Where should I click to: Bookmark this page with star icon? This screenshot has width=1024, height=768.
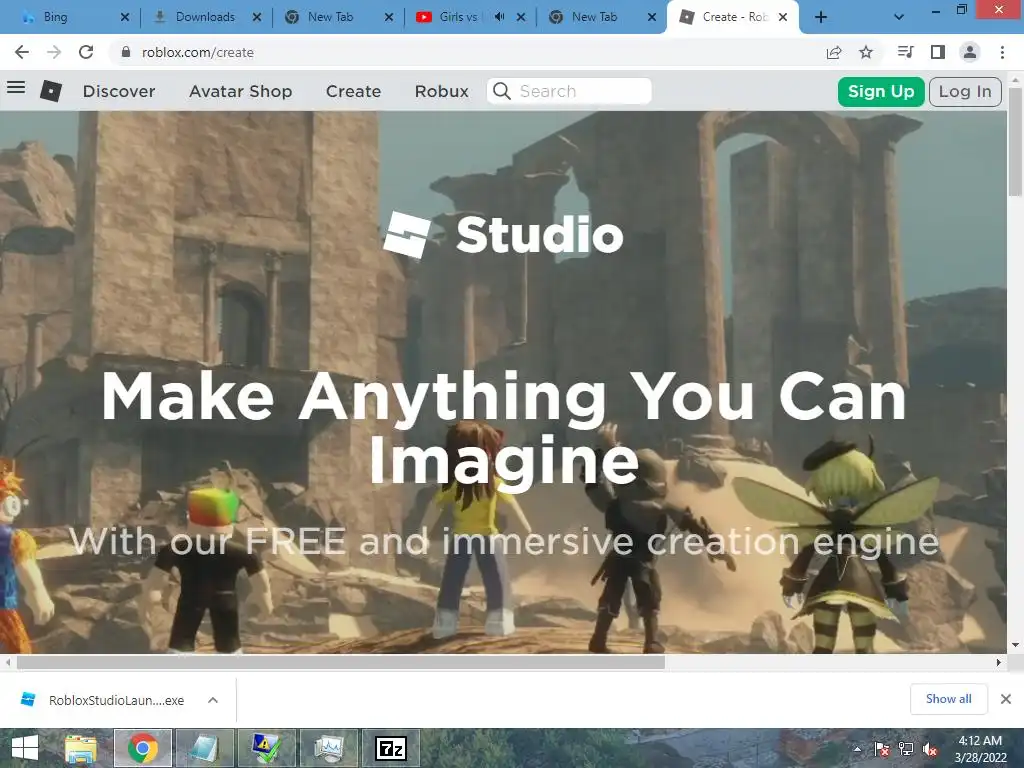[866, 52]
